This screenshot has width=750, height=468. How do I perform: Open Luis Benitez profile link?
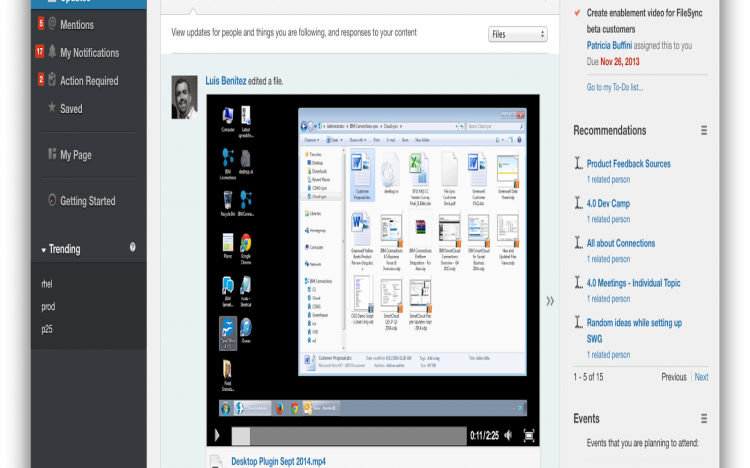pyautogui.click(x=226, y=81)
